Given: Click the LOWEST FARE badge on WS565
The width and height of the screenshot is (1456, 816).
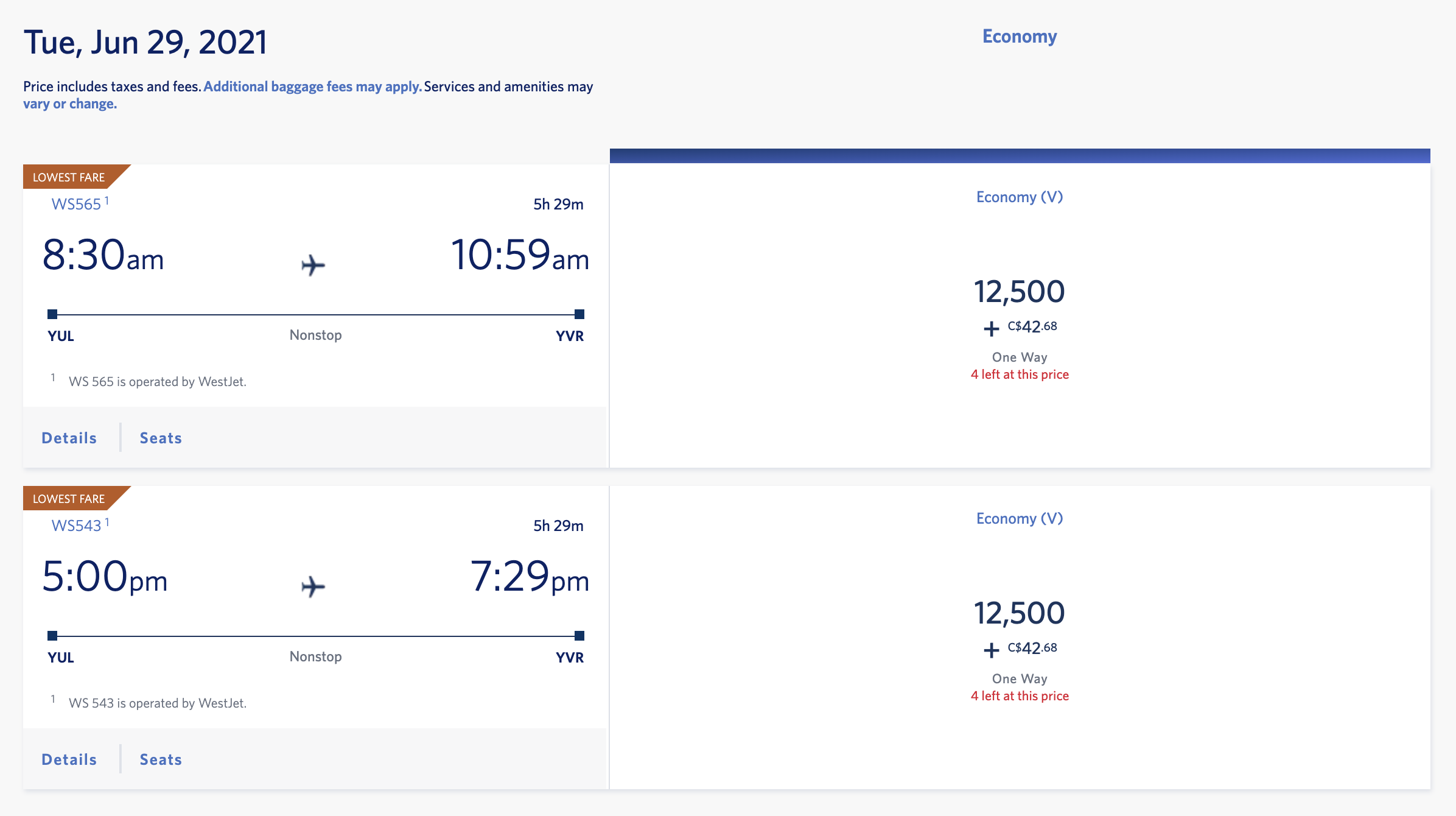Looking at the screenshot, I should [69, 177].
